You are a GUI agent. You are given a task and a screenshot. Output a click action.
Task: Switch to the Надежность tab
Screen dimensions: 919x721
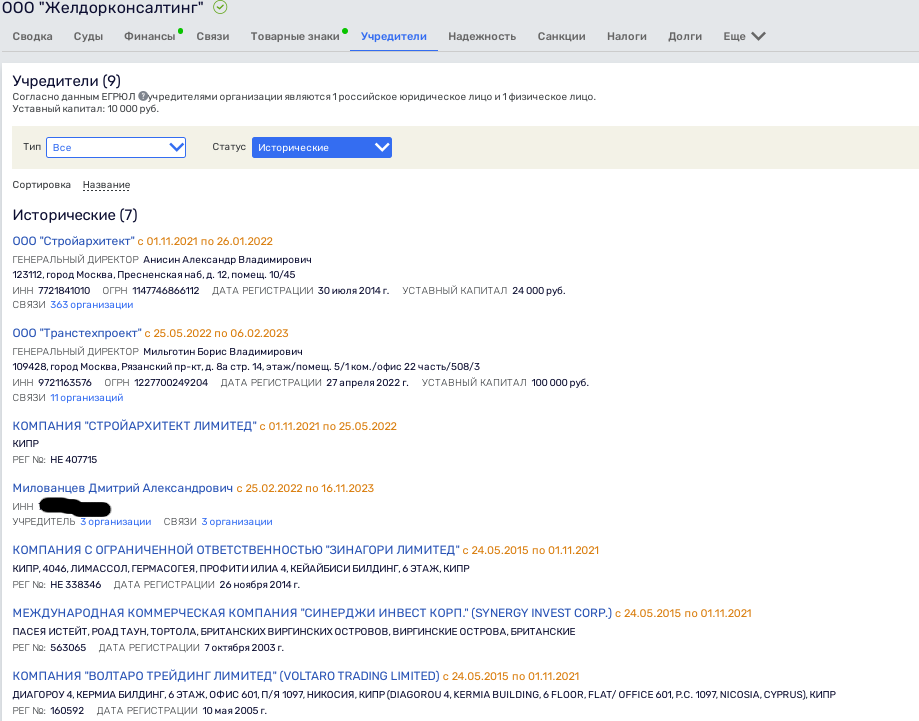(482, 37)
